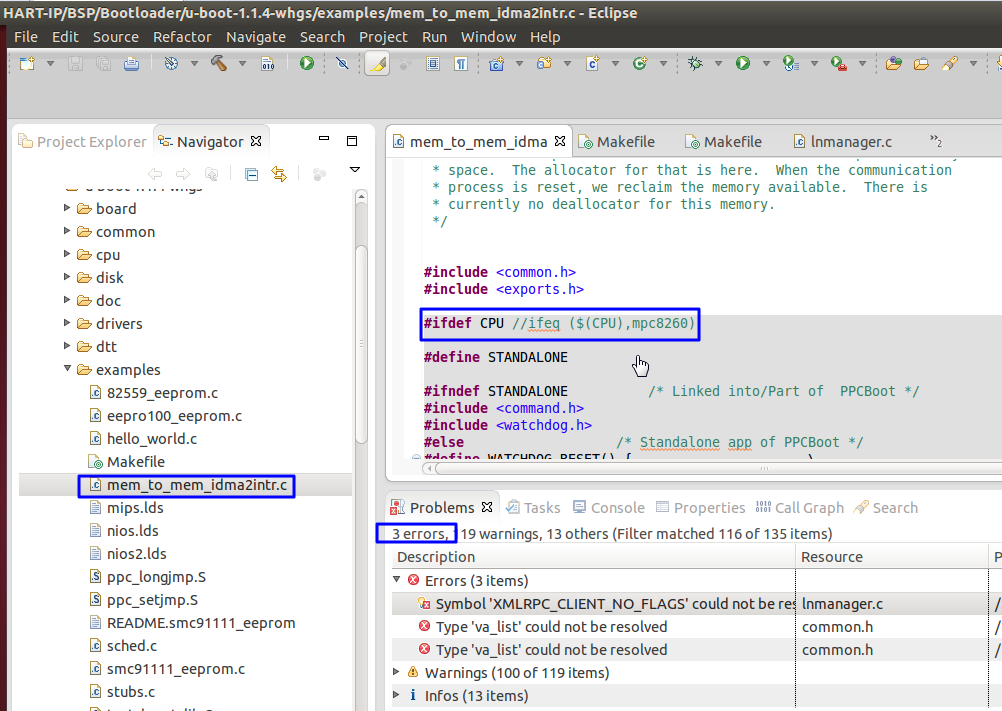Click the New file toolbar icon
This screenshot has height=711, width=1002.
point(27,63)
